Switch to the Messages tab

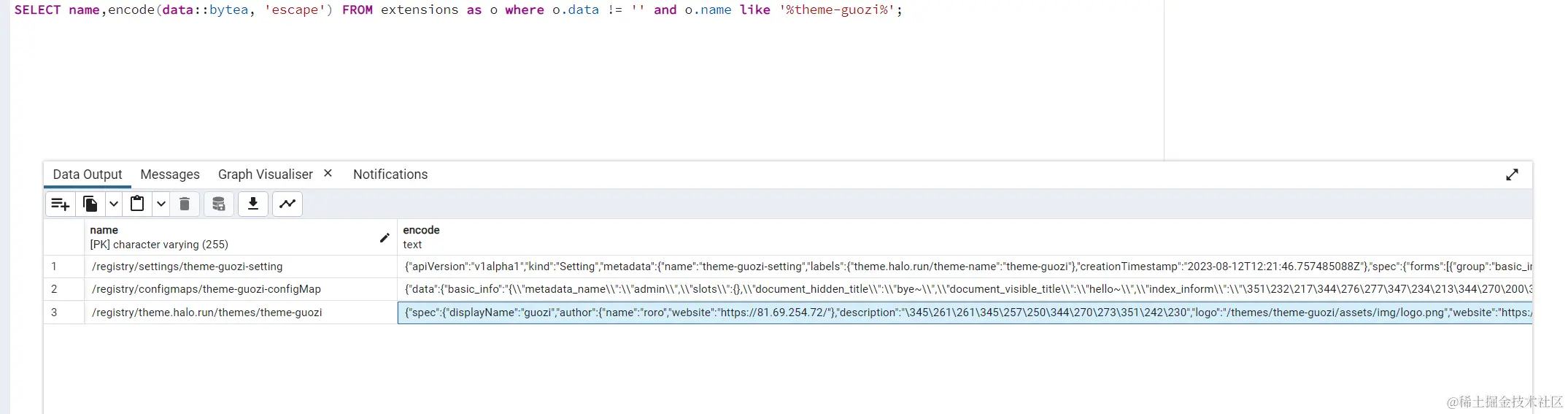(x=170, y=175)
